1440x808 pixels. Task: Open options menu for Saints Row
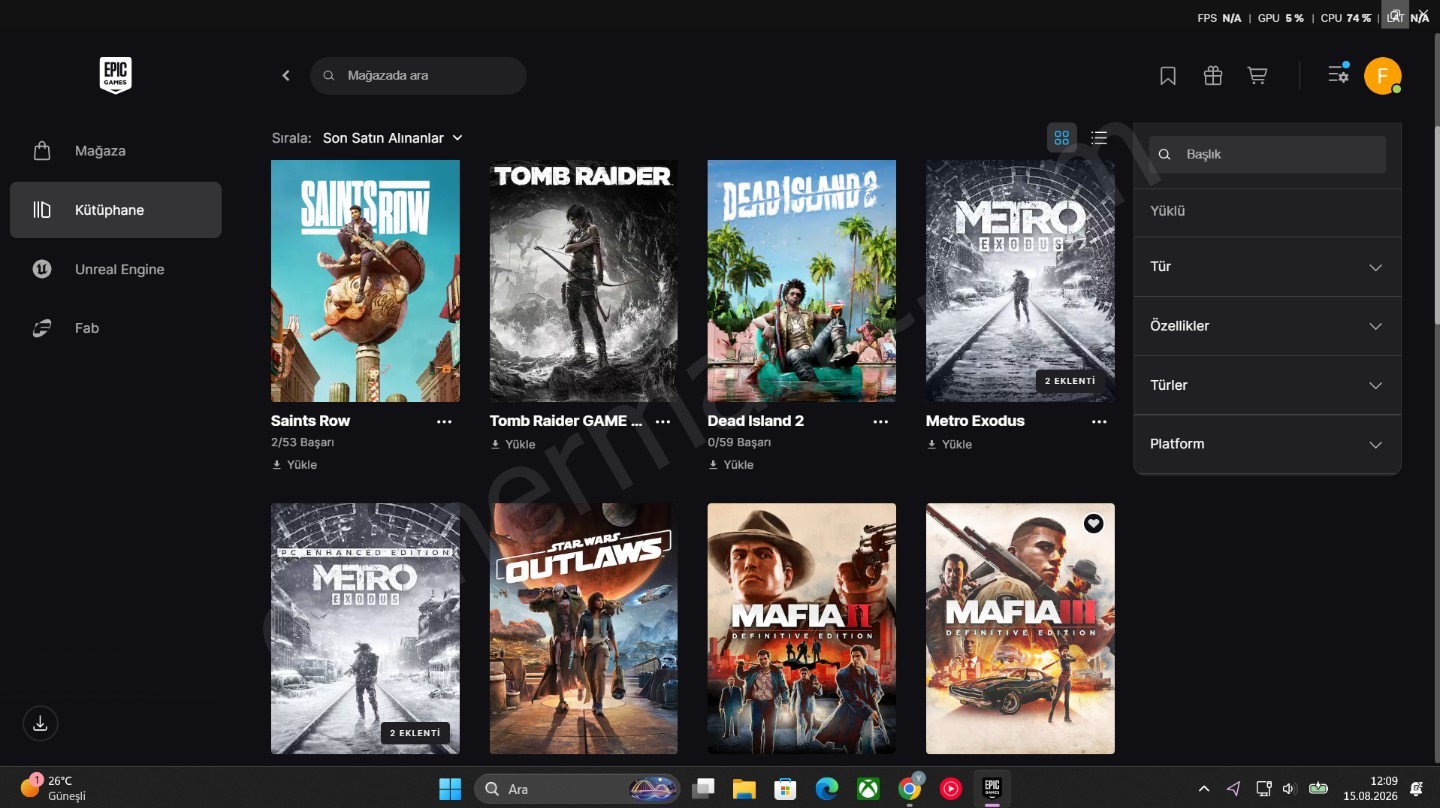[444, 422]
